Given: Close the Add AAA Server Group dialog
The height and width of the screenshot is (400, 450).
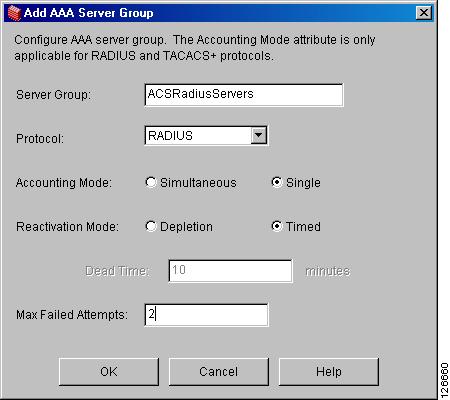Looking at the screenshot, I should 424,13.
